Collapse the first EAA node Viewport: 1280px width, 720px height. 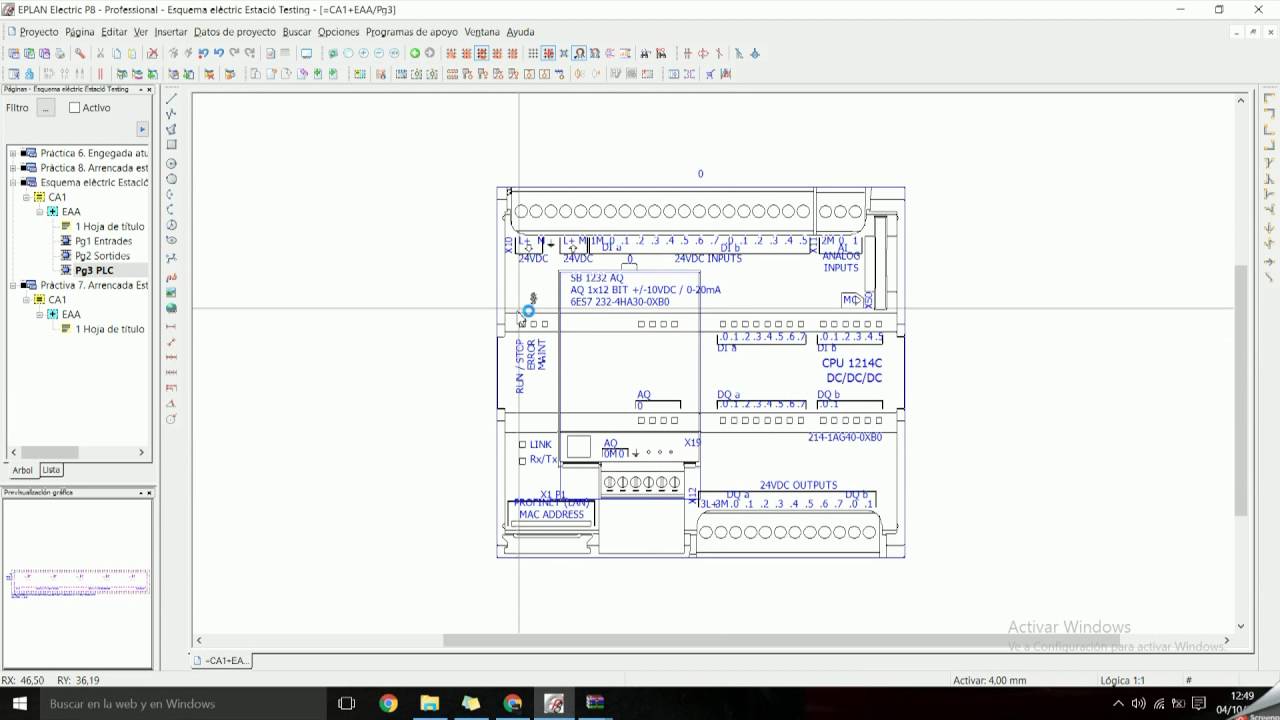(x=40, y=212)
